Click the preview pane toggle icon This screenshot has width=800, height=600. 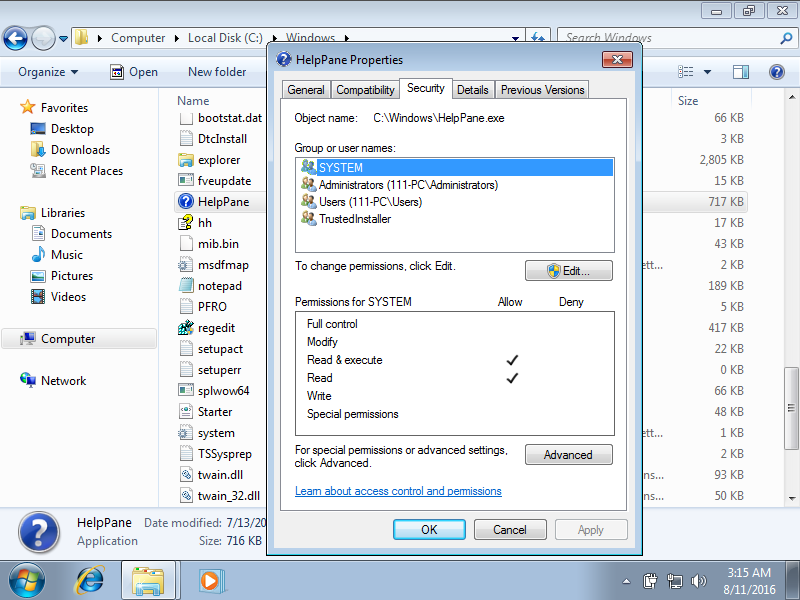[741, 72]
